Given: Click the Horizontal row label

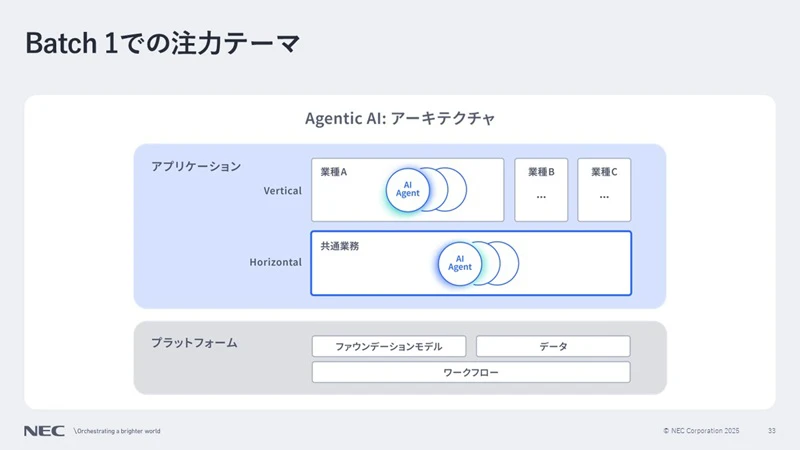Looking at the screenshot, I should coord(275,262).
